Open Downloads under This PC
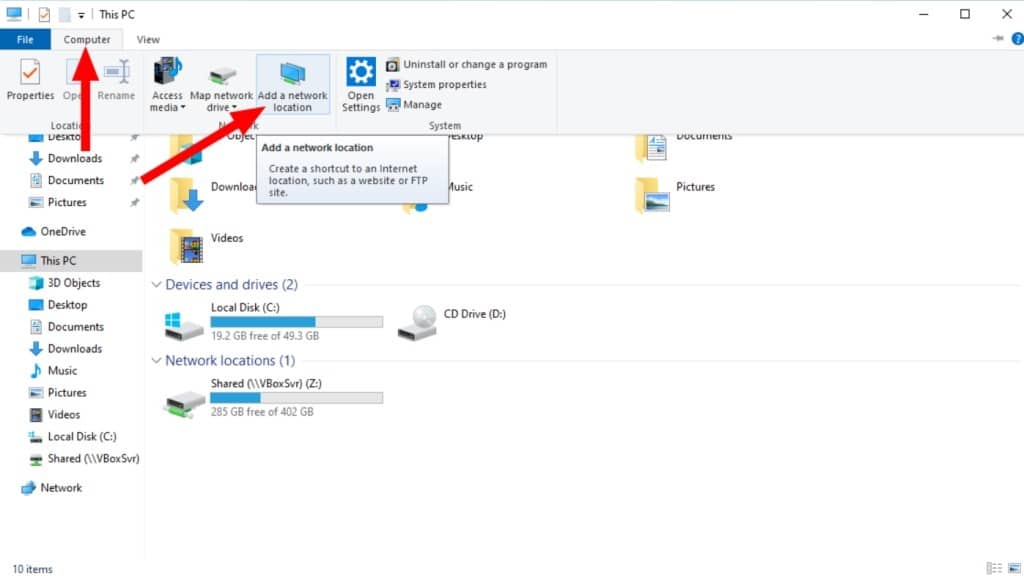Viewport: 1024px width, 576px height. [x=74, y=349]
